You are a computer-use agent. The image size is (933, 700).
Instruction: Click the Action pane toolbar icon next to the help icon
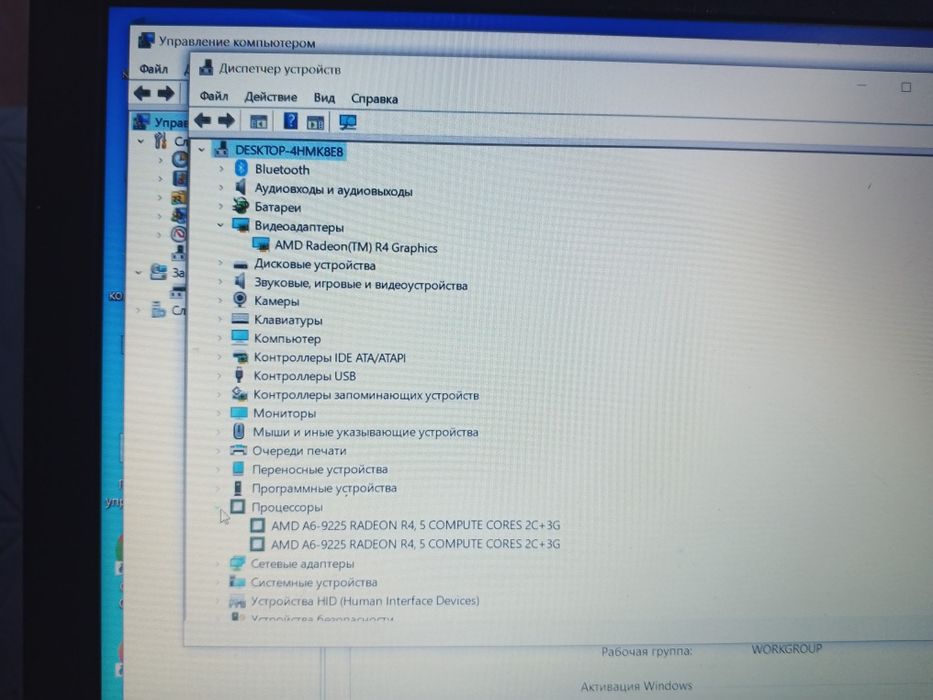(x=315, y=123)
